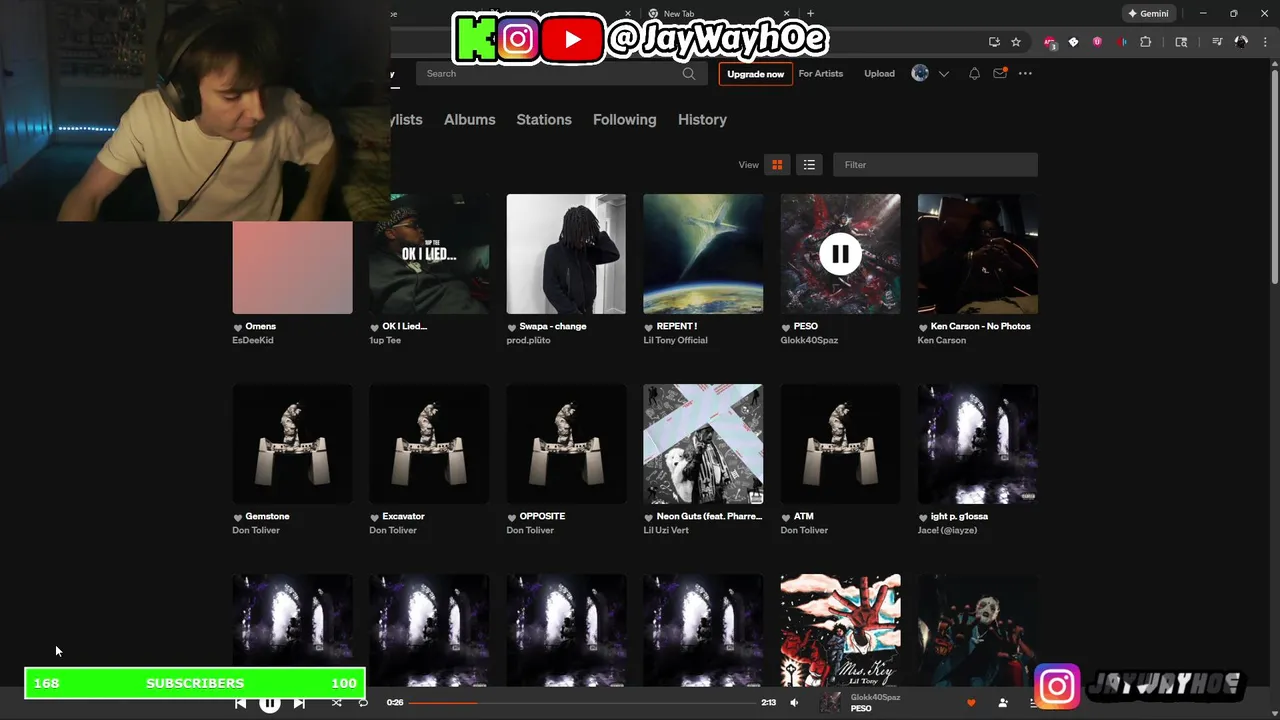Viewport: 1280px width, 720px height.
Task: Click the white tag extension icon
Action: coord(1073,42)
